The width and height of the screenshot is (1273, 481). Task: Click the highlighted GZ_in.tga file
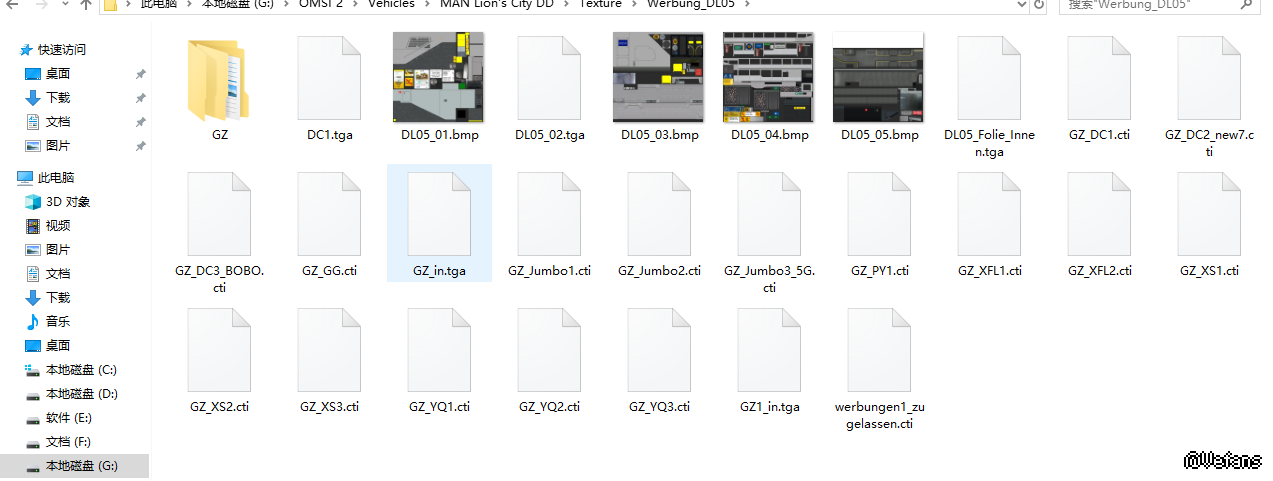[x=439, y=223]
